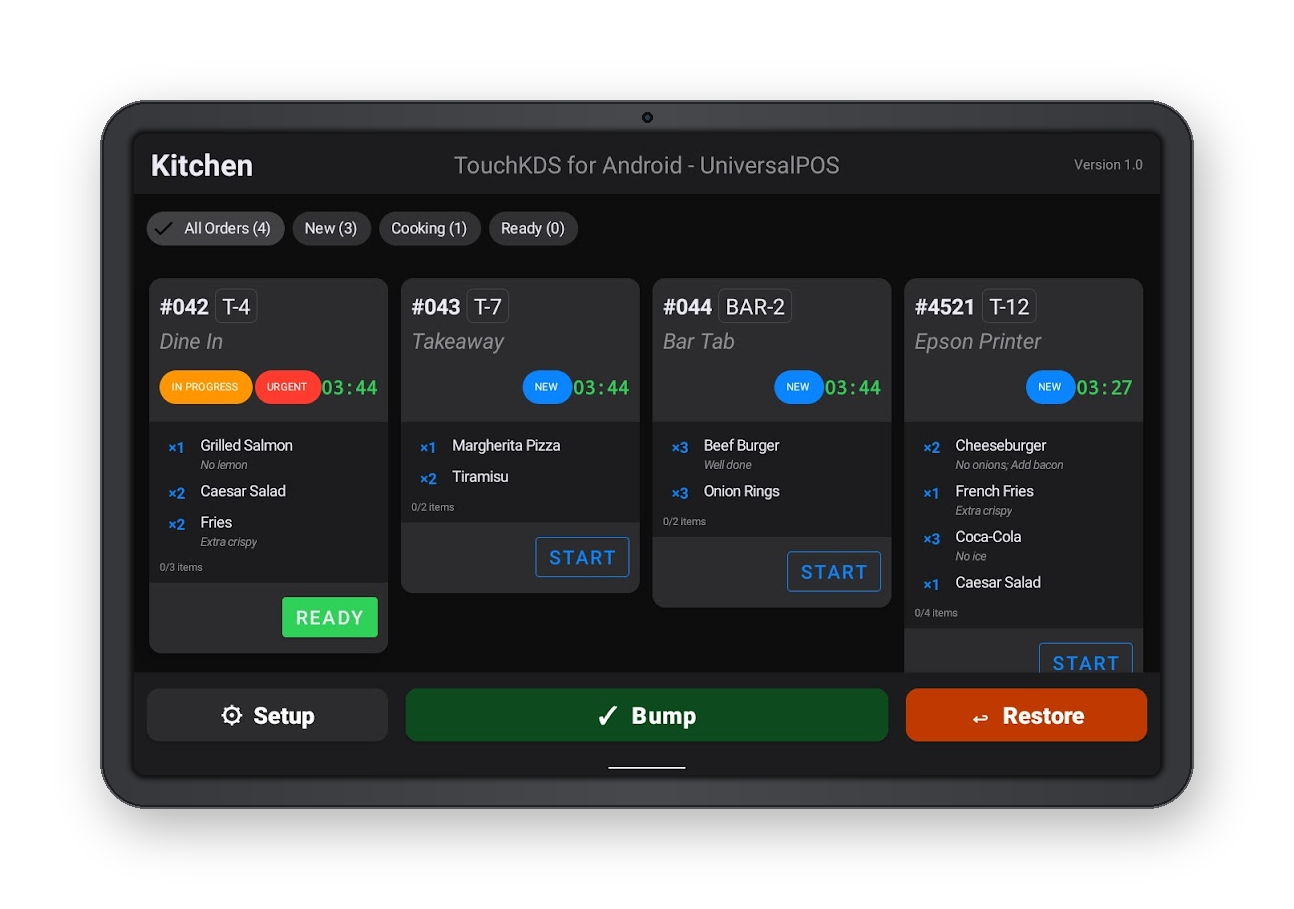The height and width of the screenshot is (909, 1294).
Task: Click the Kitchen title
Action: click(202, 166)
